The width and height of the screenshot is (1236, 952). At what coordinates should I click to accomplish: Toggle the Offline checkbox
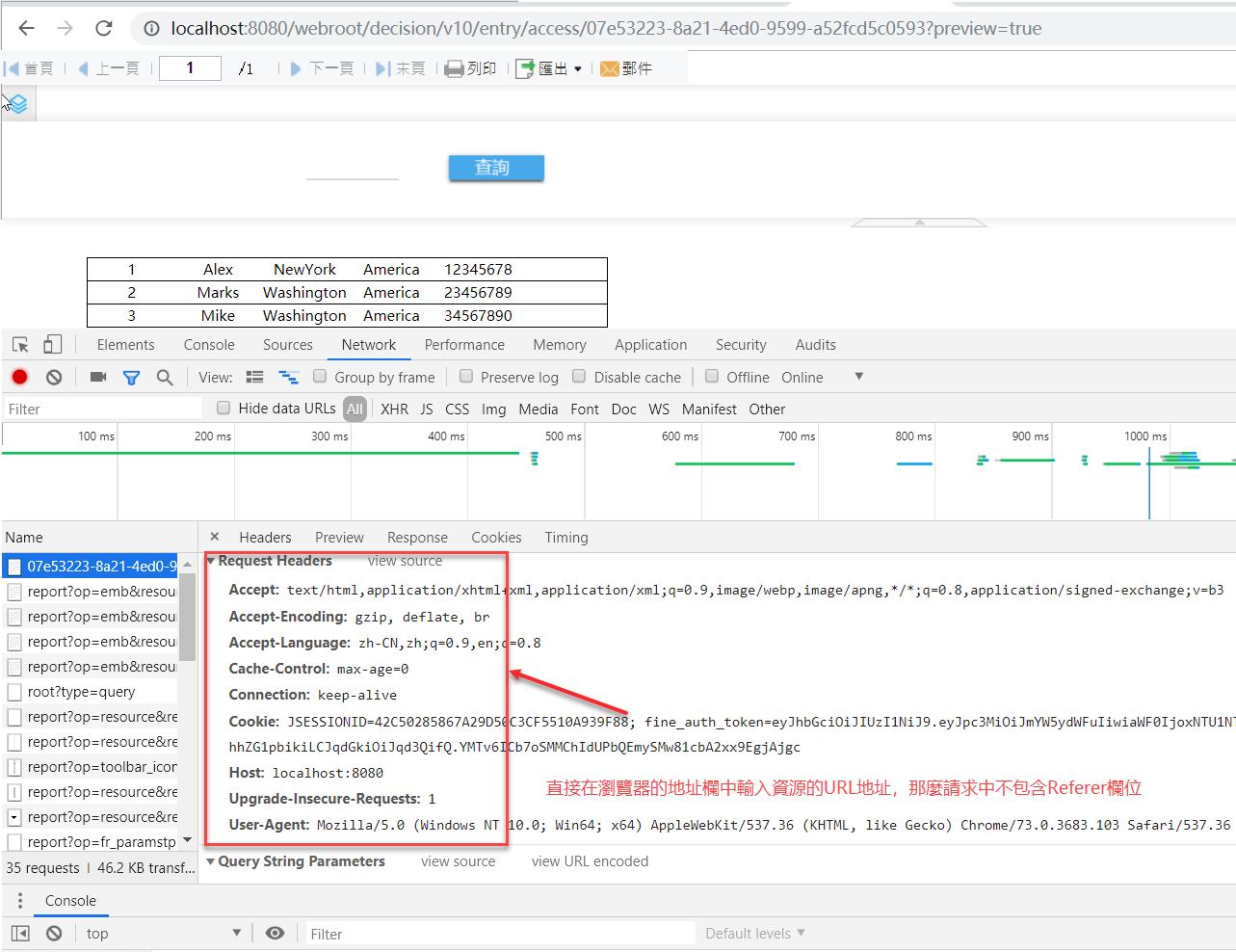tap(712, 377)
